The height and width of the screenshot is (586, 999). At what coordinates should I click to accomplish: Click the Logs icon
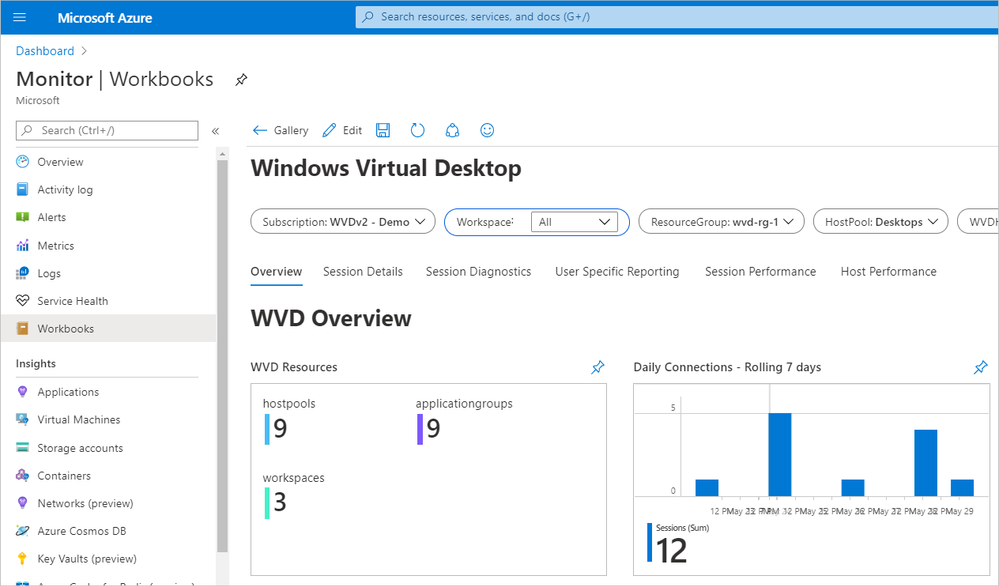click(22, 273)
